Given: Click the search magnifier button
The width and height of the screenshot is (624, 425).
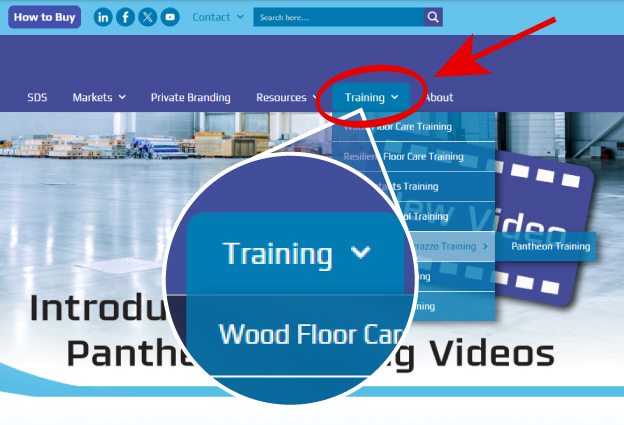Looking at the screenshot, I should pyautogui.click(x=433, y=17).
